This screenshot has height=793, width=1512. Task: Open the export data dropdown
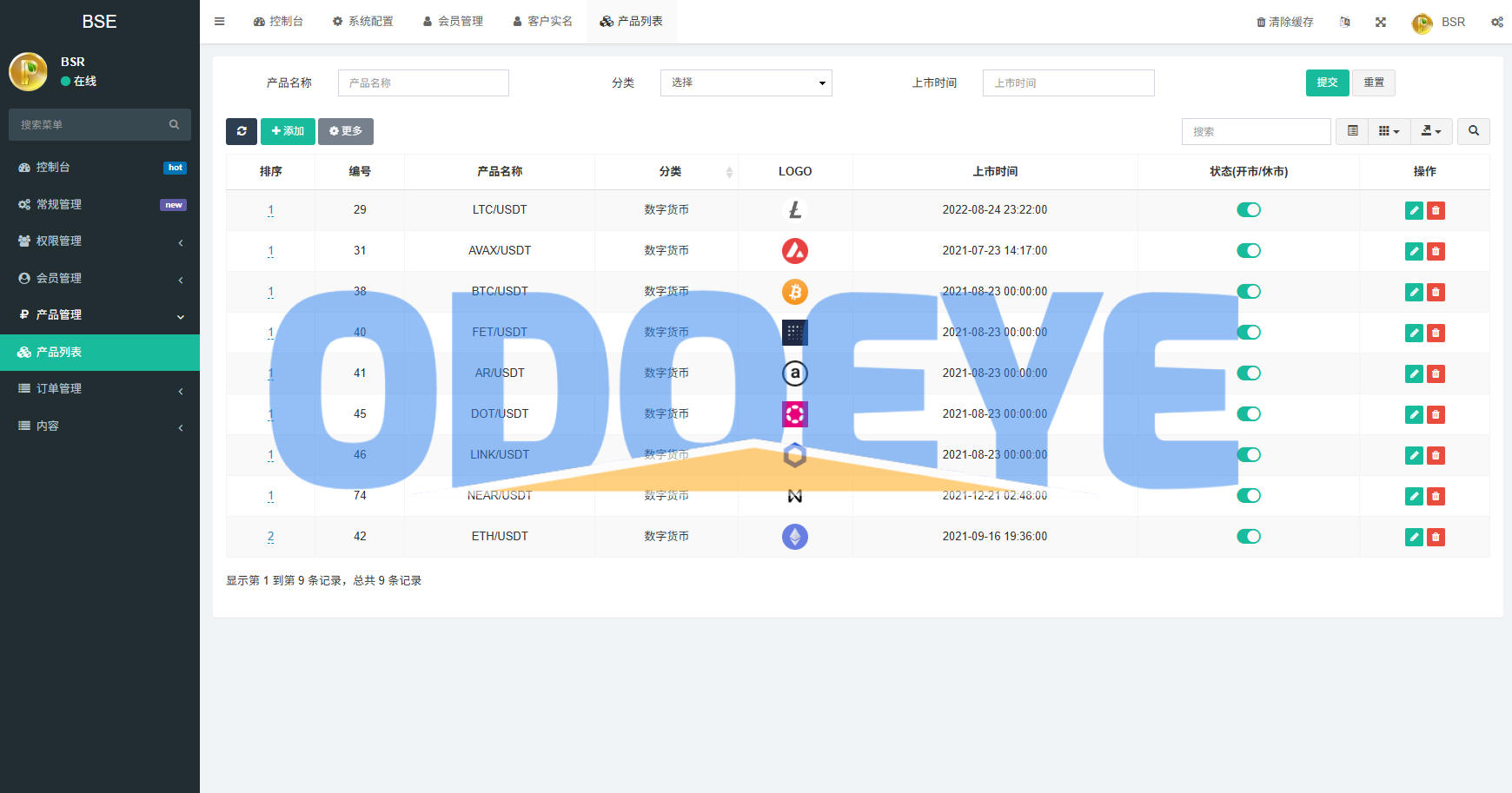1431,131
